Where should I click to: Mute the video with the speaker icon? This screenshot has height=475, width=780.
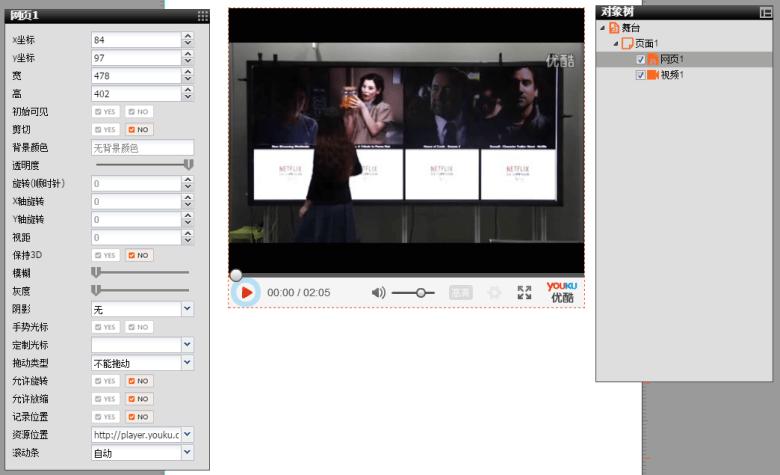click(378, 292)
